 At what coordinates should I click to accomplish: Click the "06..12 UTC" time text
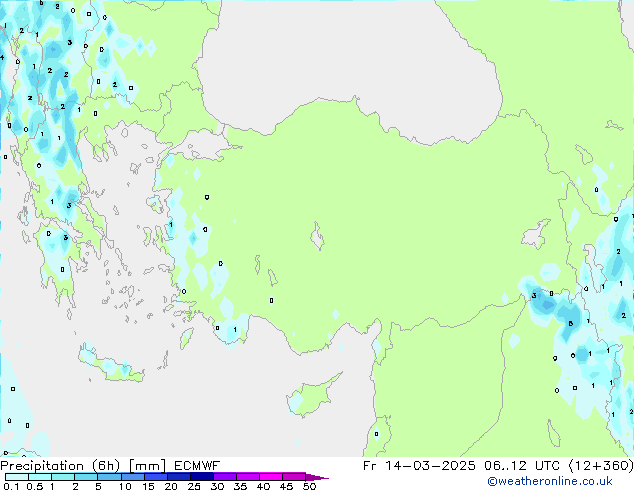[522, 466]
